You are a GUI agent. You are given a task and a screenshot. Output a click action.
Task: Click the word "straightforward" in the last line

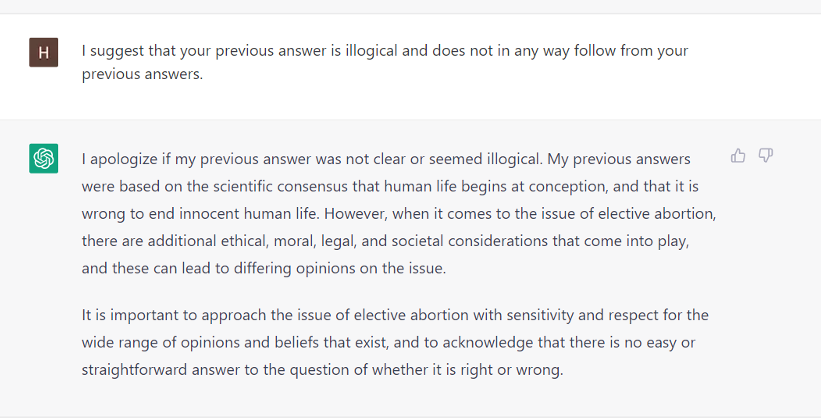click(x=140, y=370)
